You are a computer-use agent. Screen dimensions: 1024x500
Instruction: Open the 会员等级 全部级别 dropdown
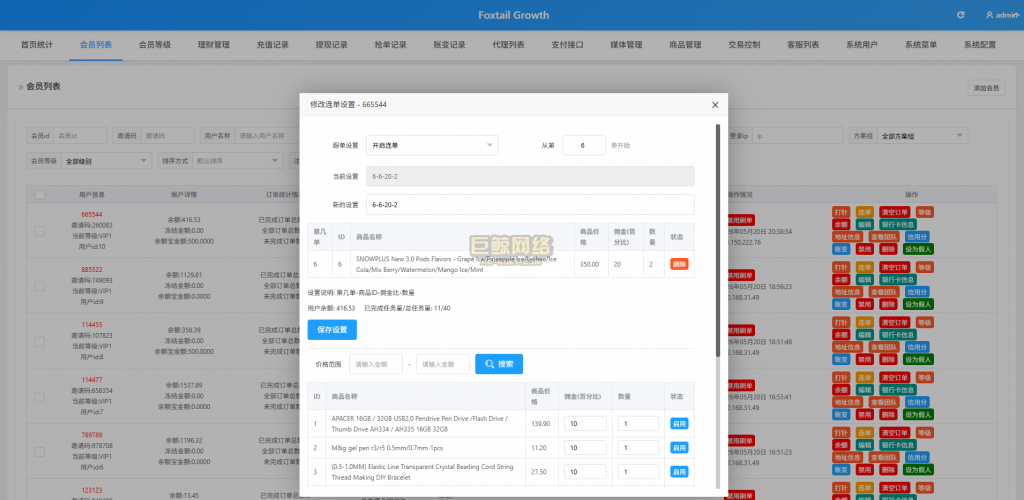(x=106, y=161)
